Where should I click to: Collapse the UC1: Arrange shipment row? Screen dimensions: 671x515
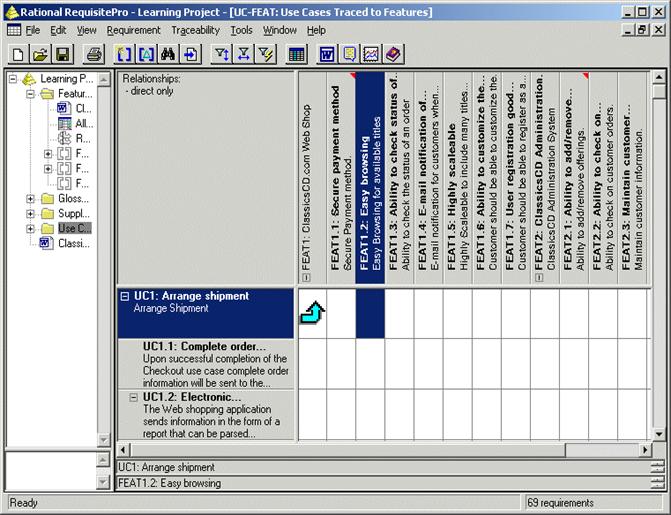[125, 296]
